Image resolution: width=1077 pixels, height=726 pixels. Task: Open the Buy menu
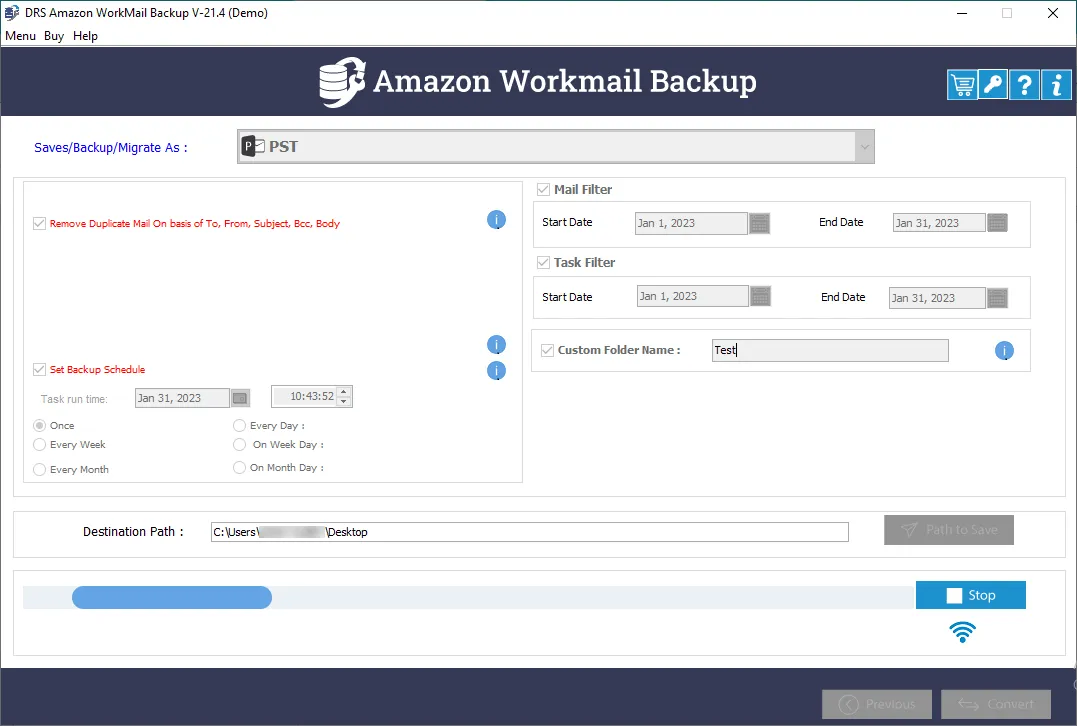pos(54,36)
